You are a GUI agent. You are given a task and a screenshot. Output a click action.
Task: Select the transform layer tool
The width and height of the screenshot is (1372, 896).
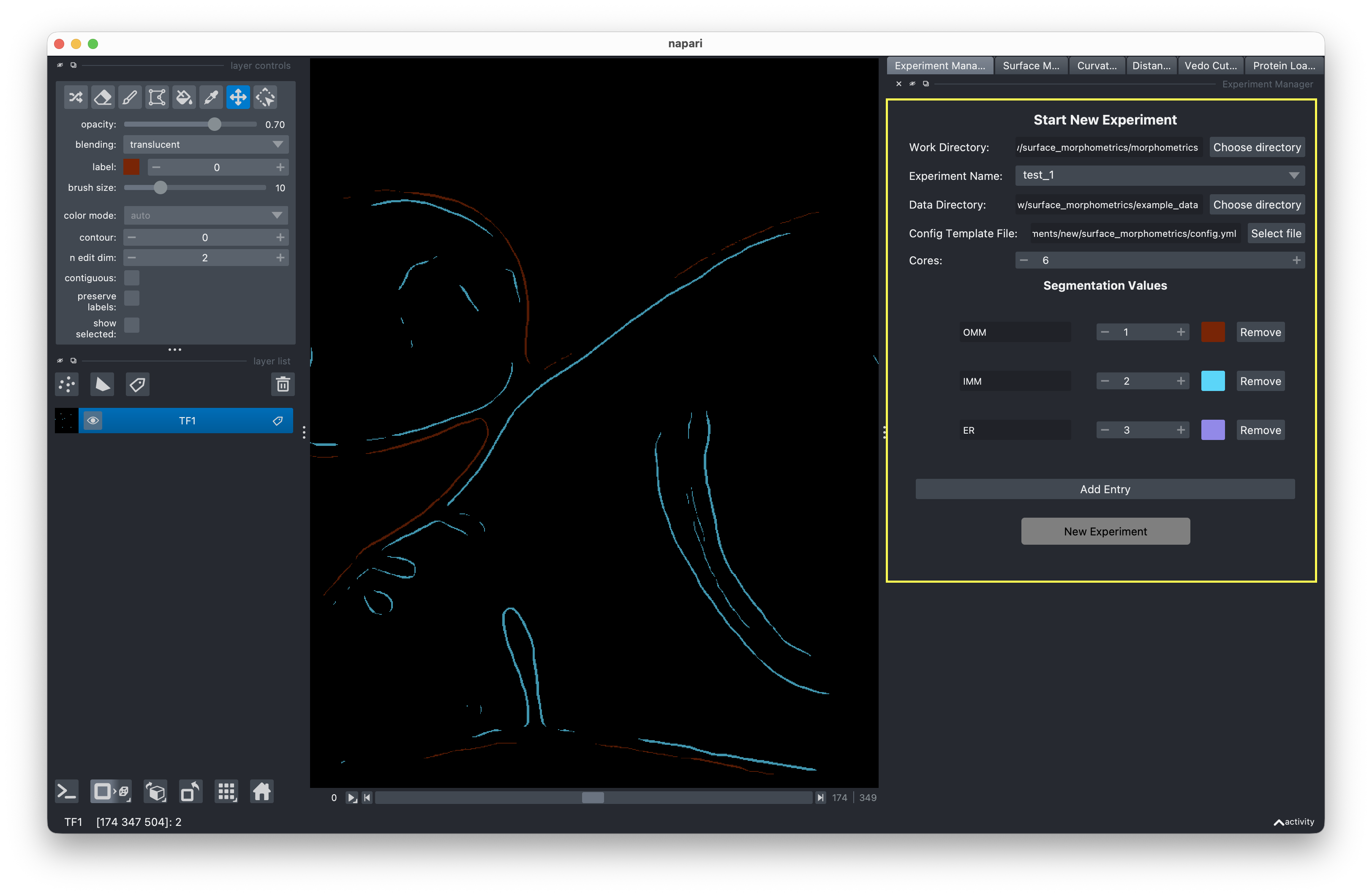265,98
